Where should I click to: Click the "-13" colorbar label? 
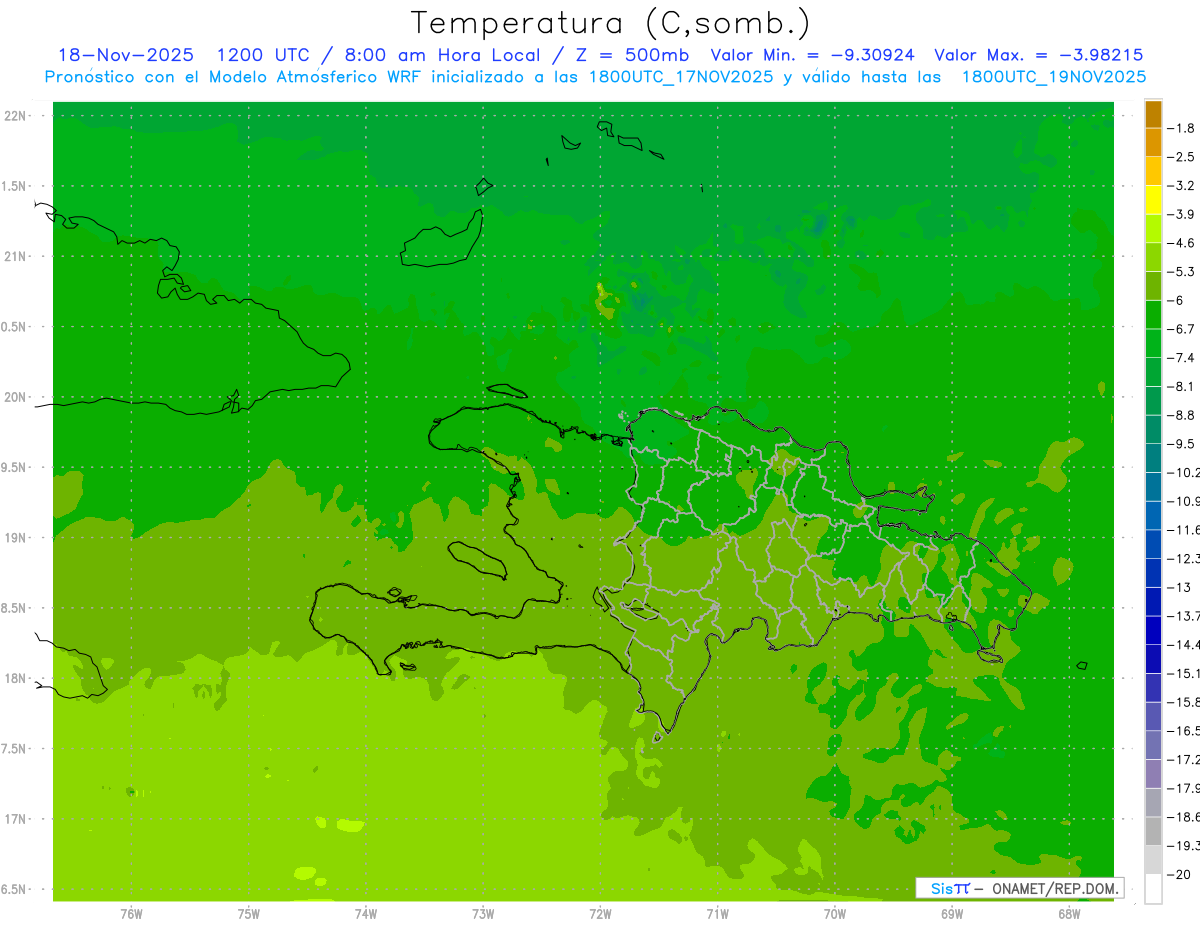[x=1179, y=587]
